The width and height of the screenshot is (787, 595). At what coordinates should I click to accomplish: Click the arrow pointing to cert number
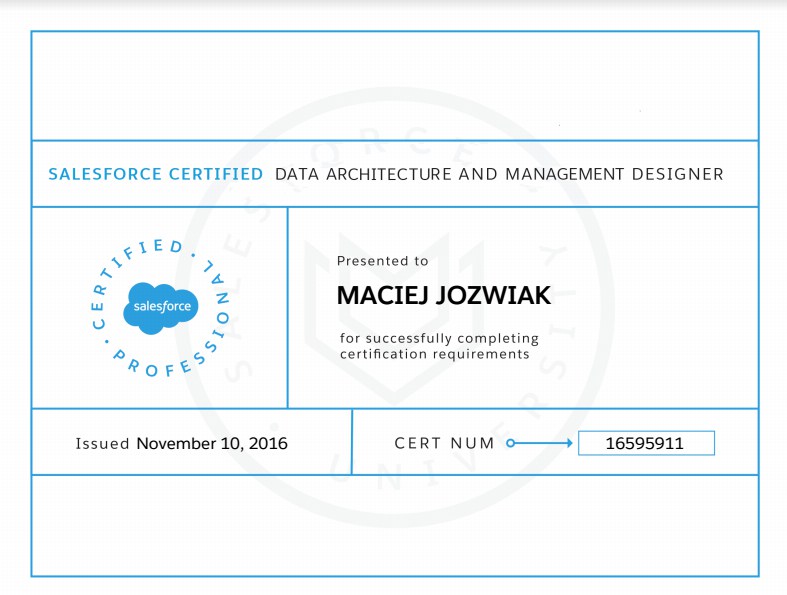tap(540, 443)
